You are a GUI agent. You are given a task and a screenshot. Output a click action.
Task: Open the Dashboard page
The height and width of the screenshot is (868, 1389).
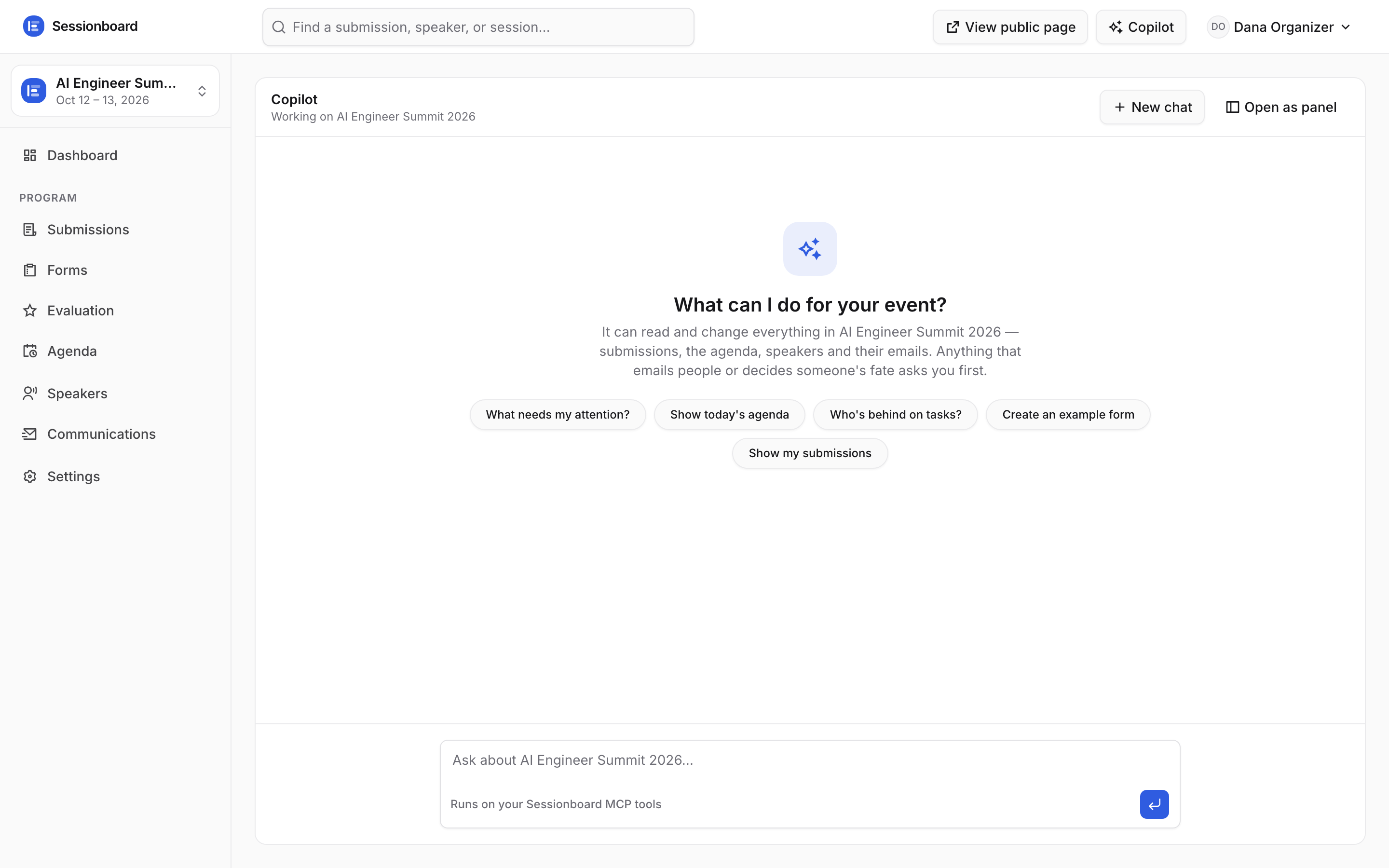tap(115, 156)
